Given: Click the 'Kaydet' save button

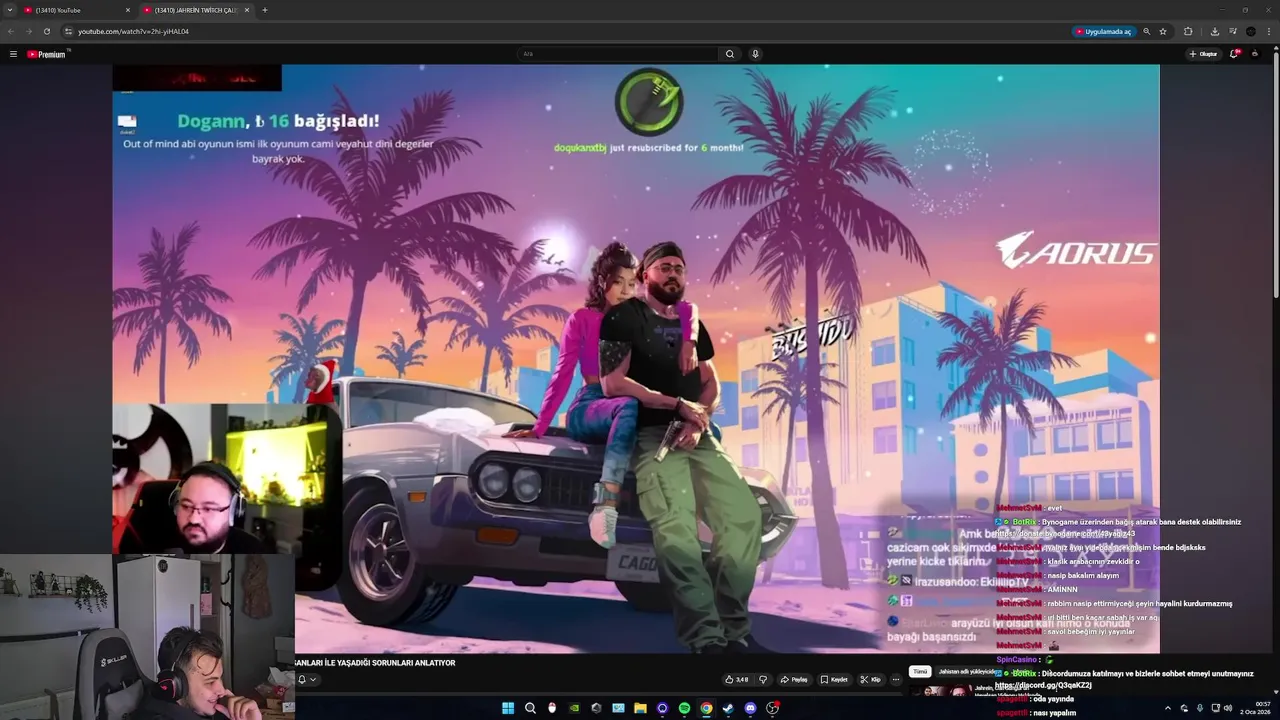Looking at the screenshot, I should (x=834, y=679).
